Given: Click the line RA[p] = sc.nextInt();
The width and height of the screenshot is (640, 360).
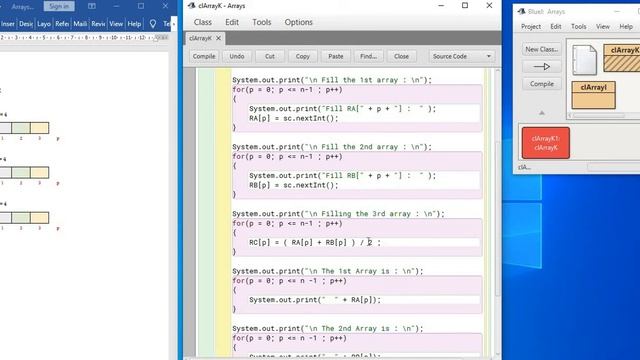Looking at the screenshot, I should point(294,118).
